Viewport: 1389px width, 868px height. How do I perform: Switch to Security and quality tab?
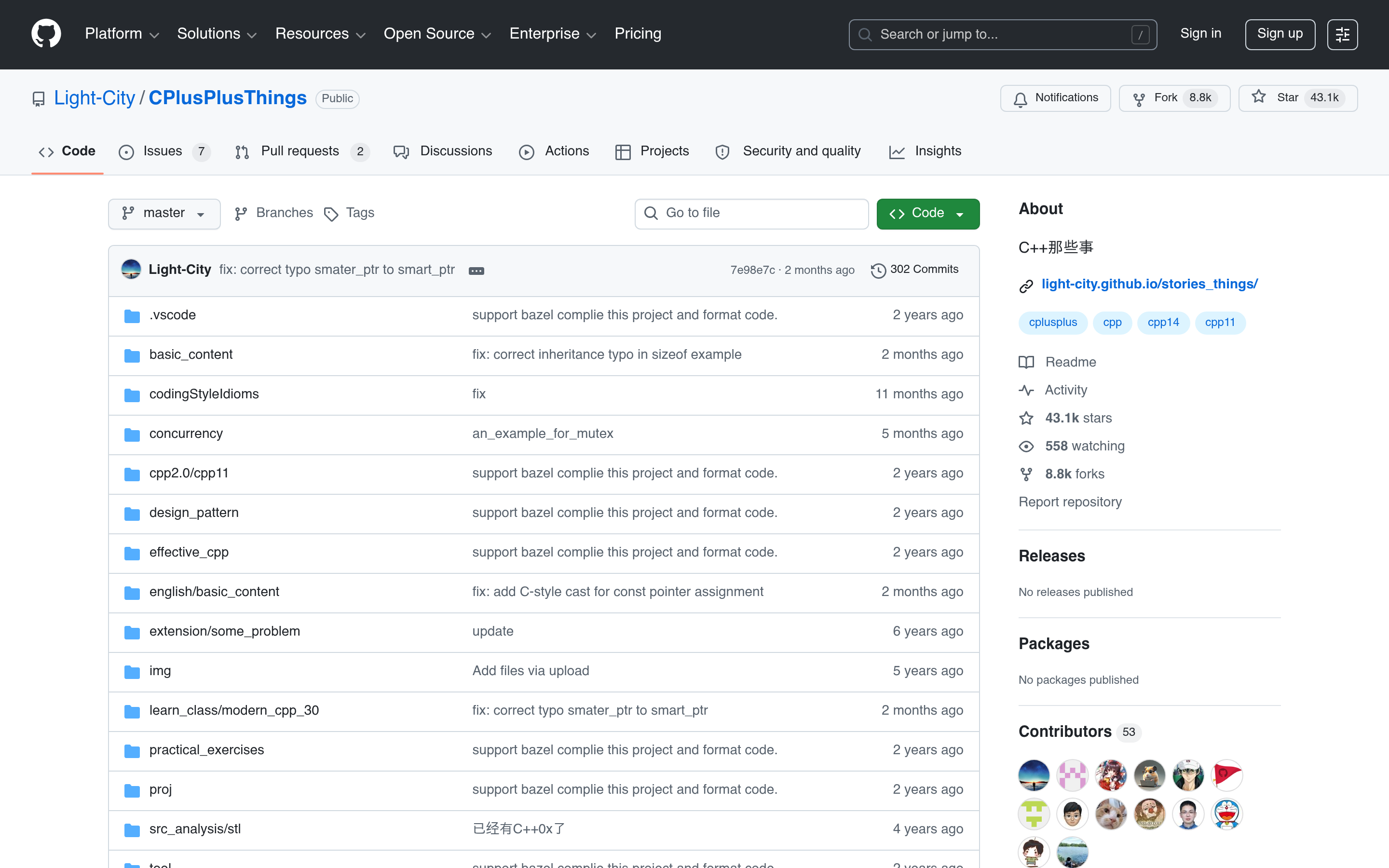tap(788, 151)
